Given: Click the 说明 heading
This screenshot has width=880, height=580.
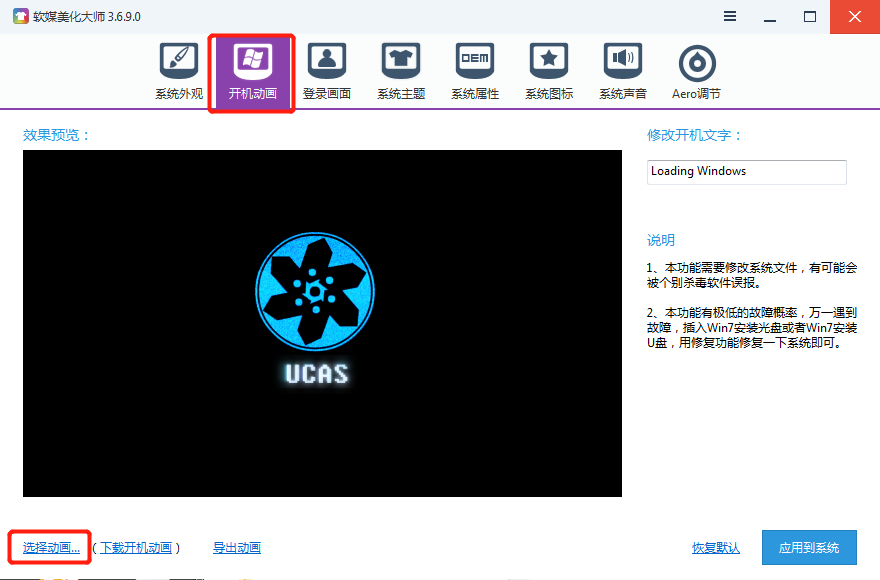Looking at the screenshot, I should 661,240.
